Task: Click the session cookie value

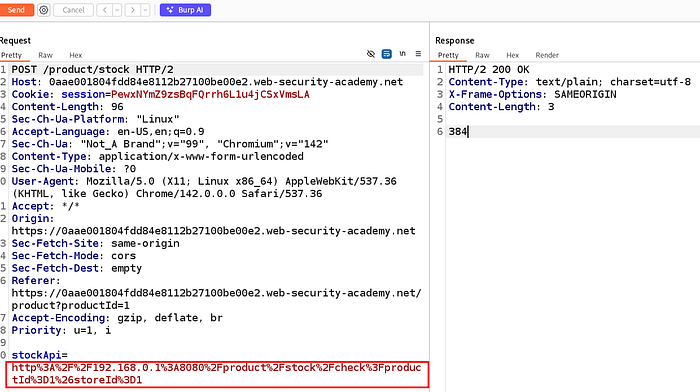Action: click(210, 95)
